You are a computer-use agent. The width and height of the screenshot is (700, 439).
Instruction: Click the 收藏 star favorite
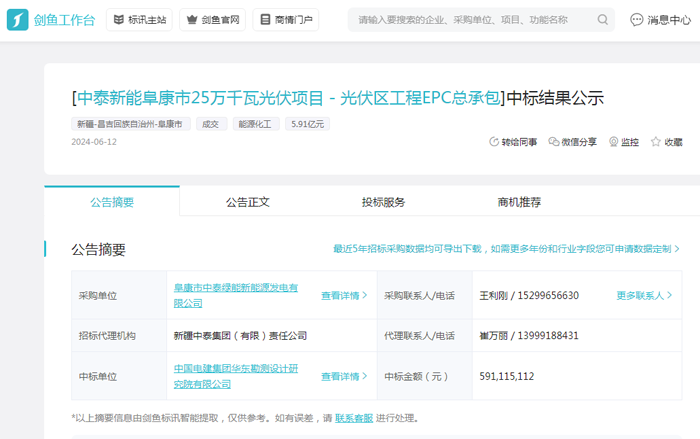pyautogui.click(x=667, y=142)
